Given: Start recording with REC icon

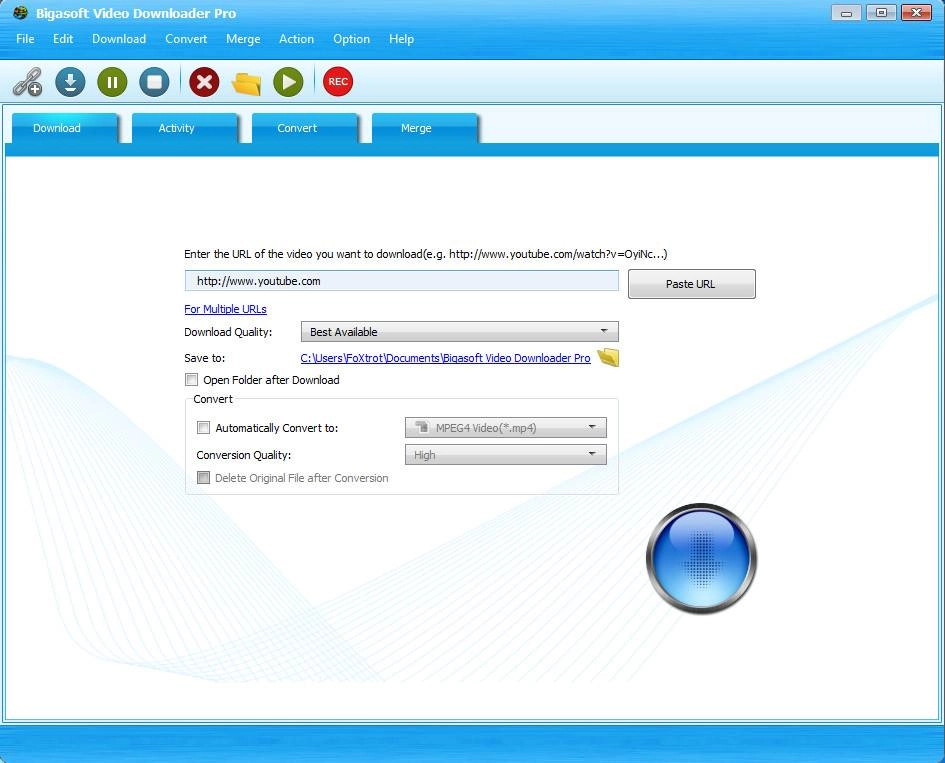Looking at the screenshot, I should click(x=338, y=81).
